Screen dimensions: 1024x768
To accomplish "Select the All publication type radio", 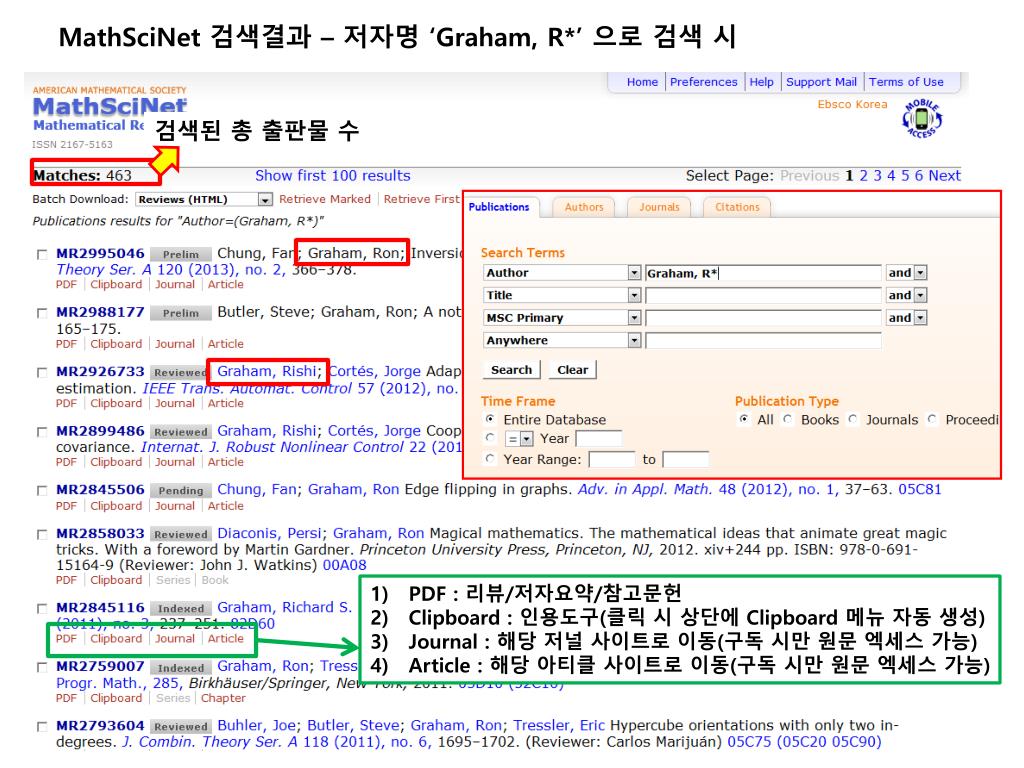I will tap(744, 419).
